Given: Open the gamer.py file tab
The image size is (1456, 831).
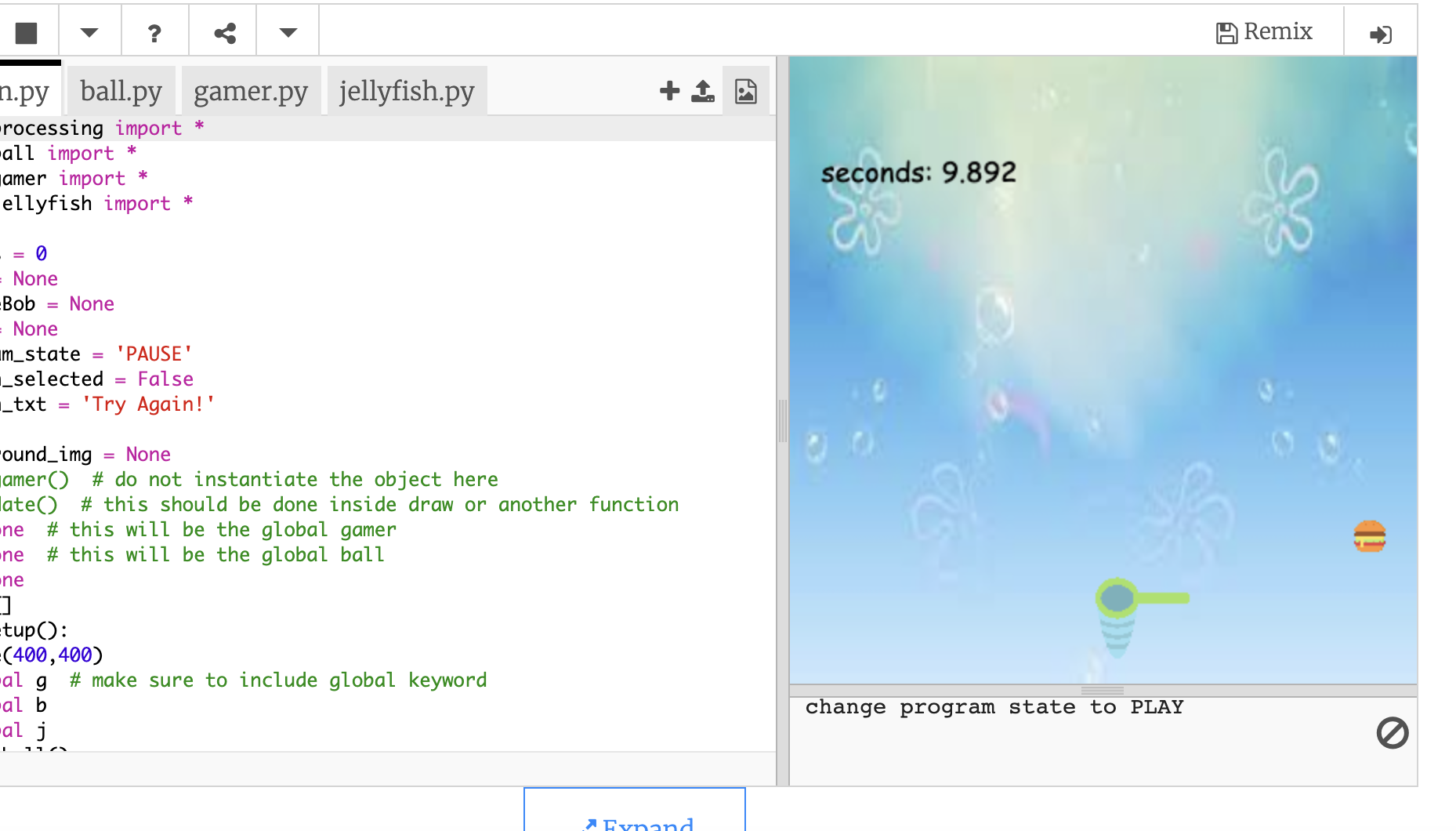Looking at the screenshot, I should (x=251, y=92).
